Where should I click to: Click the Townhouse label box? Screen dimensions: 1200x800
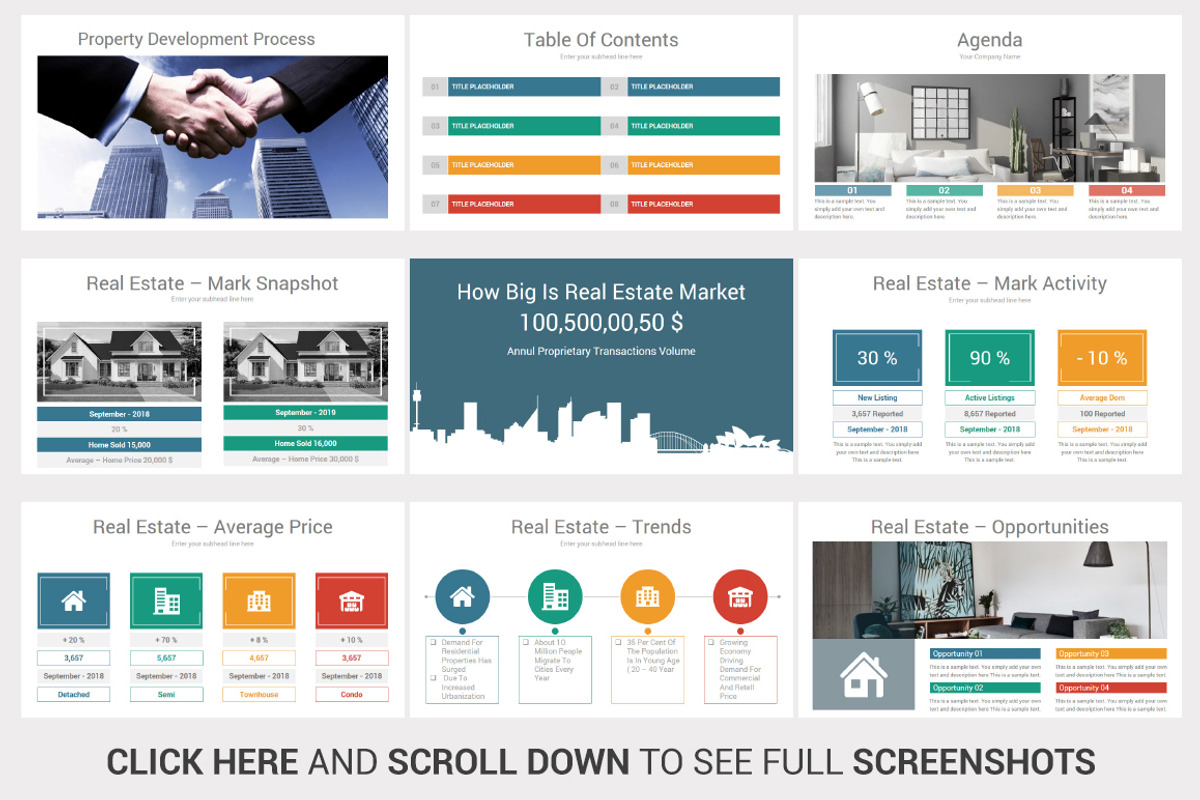pos(258,694)
